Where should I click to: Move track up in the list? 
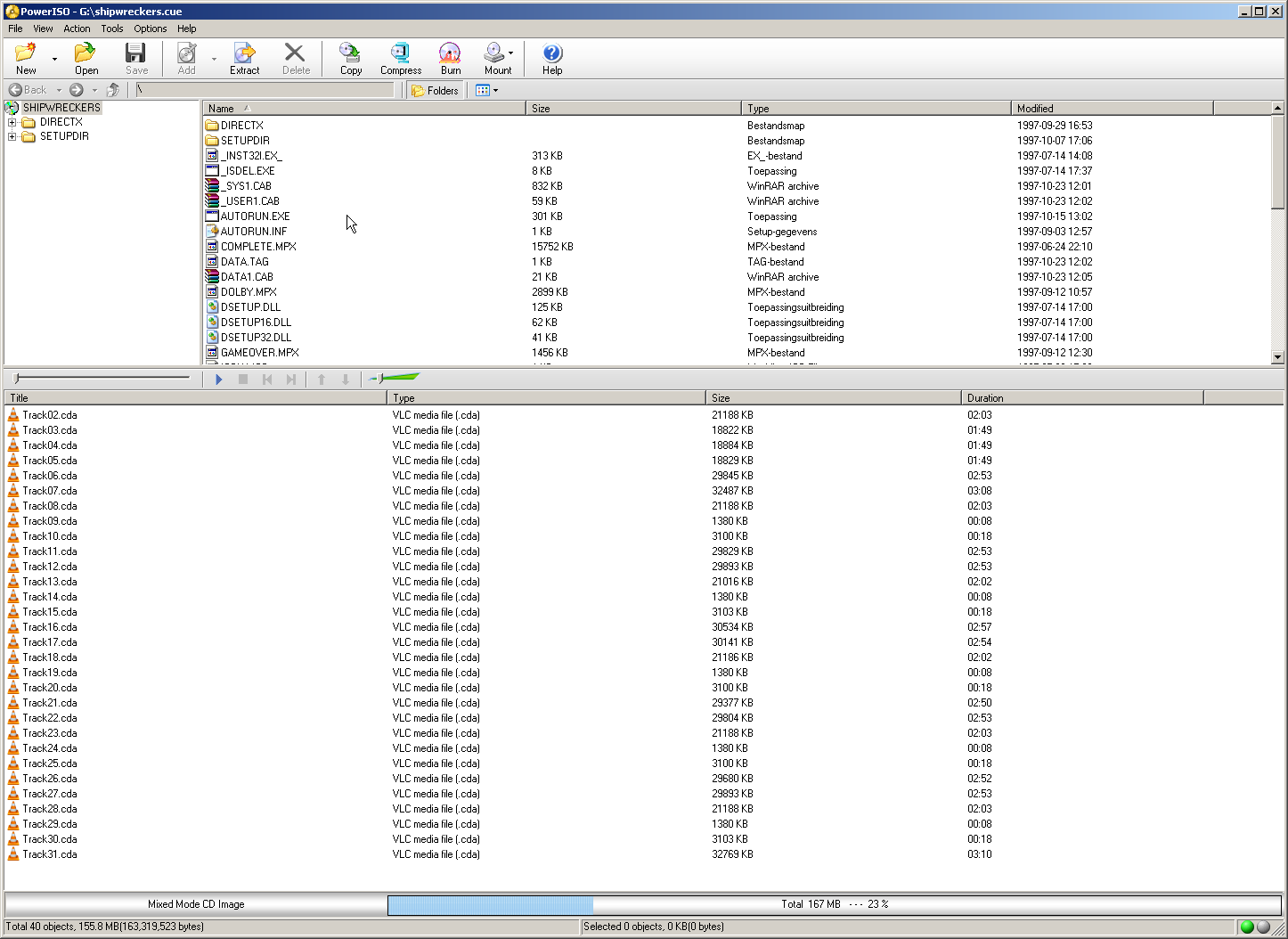(322, 380)
